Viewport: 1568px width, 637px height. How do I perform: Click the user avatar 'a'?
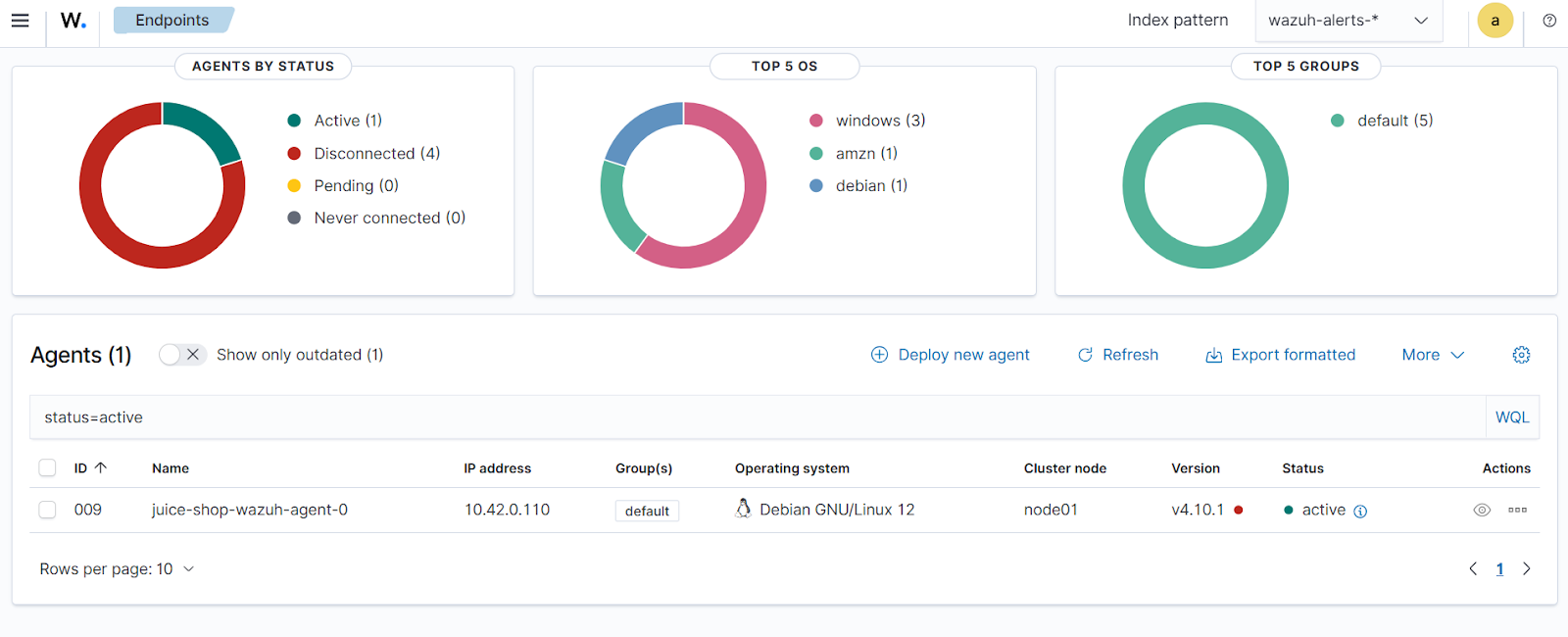[x=1494, y=21]
